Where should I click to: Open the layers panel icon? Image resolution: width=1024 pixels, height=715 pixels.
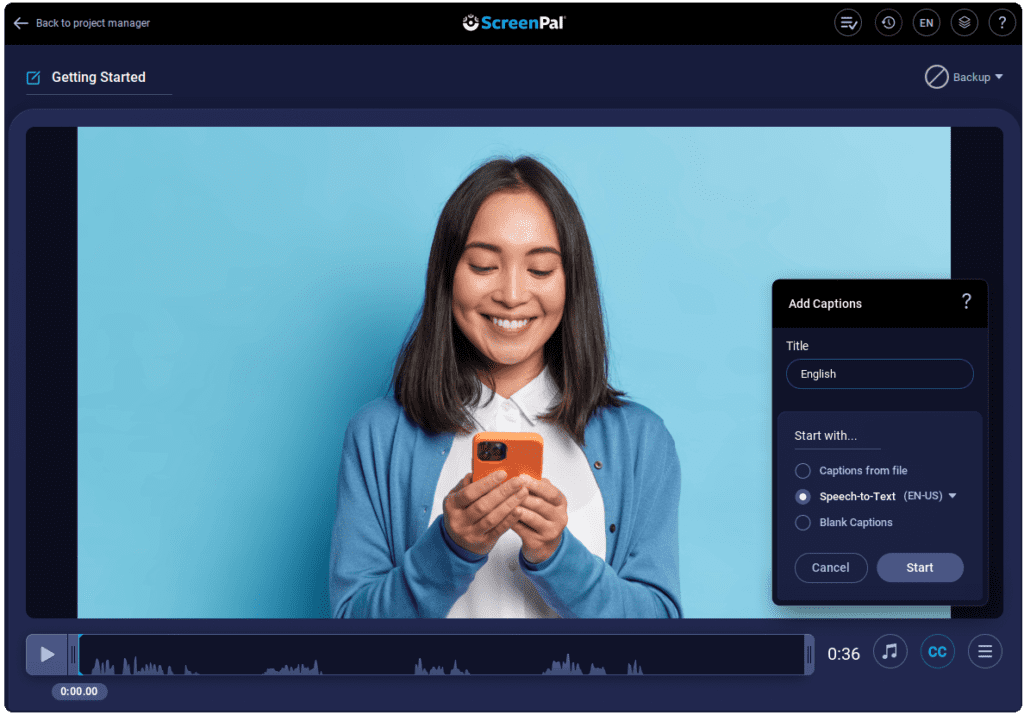(963, 22)
